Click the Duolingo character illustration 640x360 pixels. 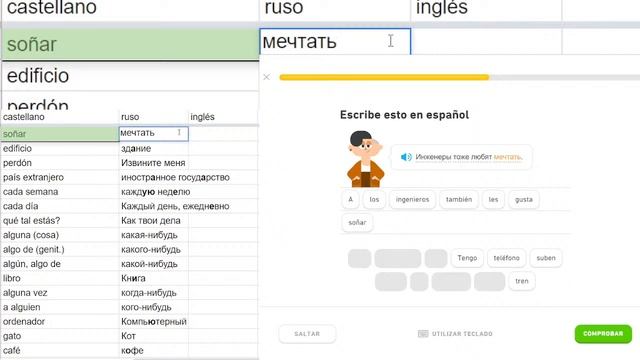point(365,159)
